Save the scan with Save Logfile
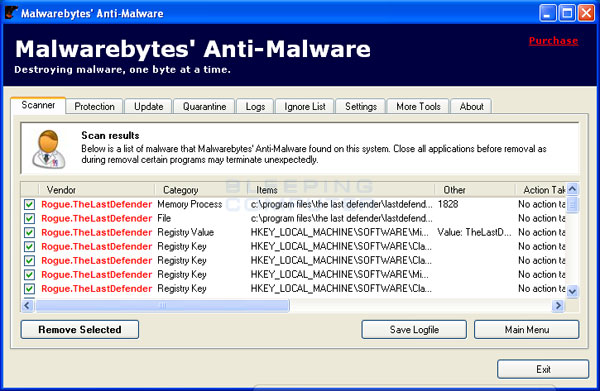Viewport: 600px width, 391px height. tap(414, 329)
